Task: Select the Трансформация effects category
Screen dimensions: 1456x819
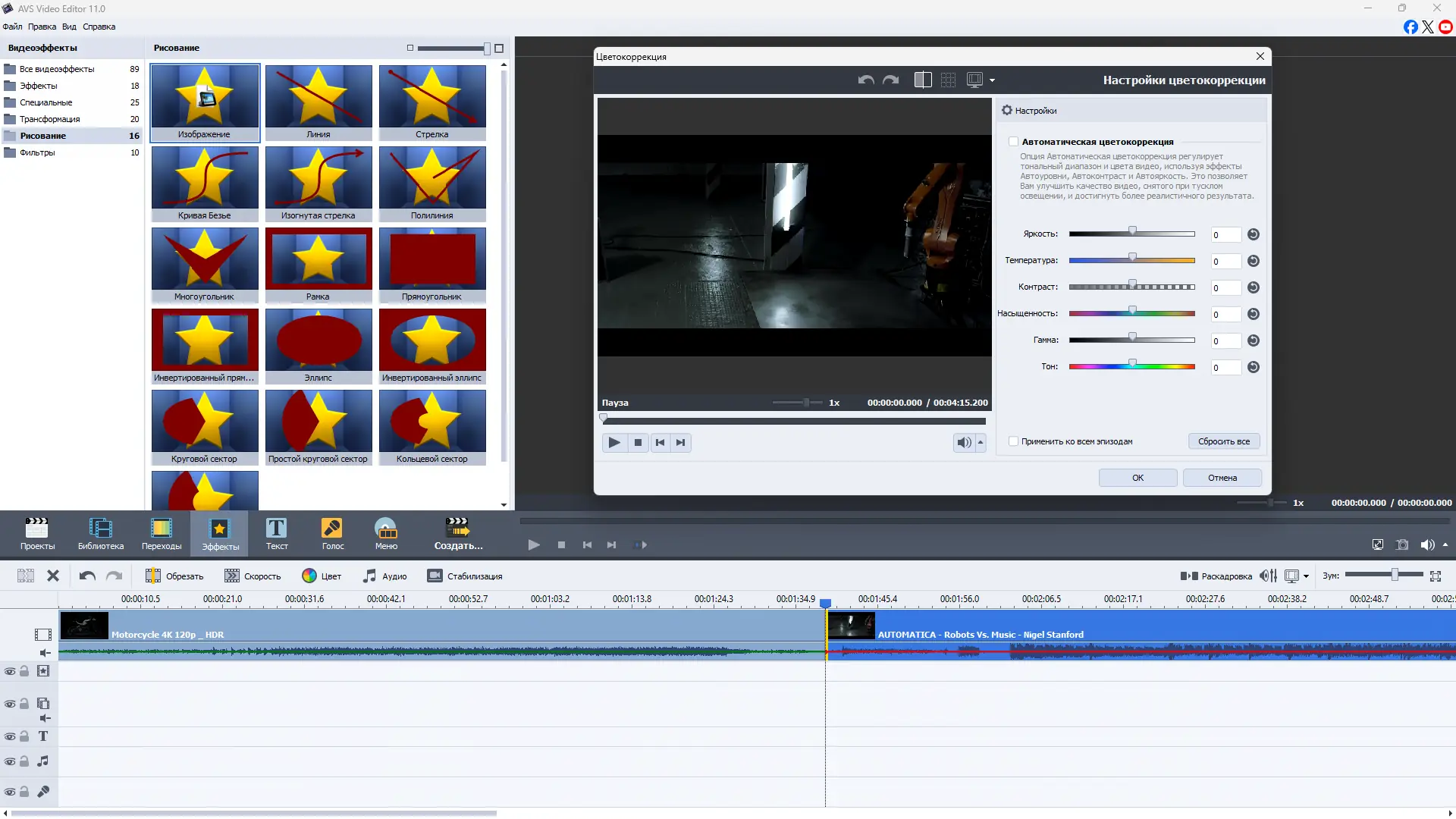Action: [x=49, y=119]
